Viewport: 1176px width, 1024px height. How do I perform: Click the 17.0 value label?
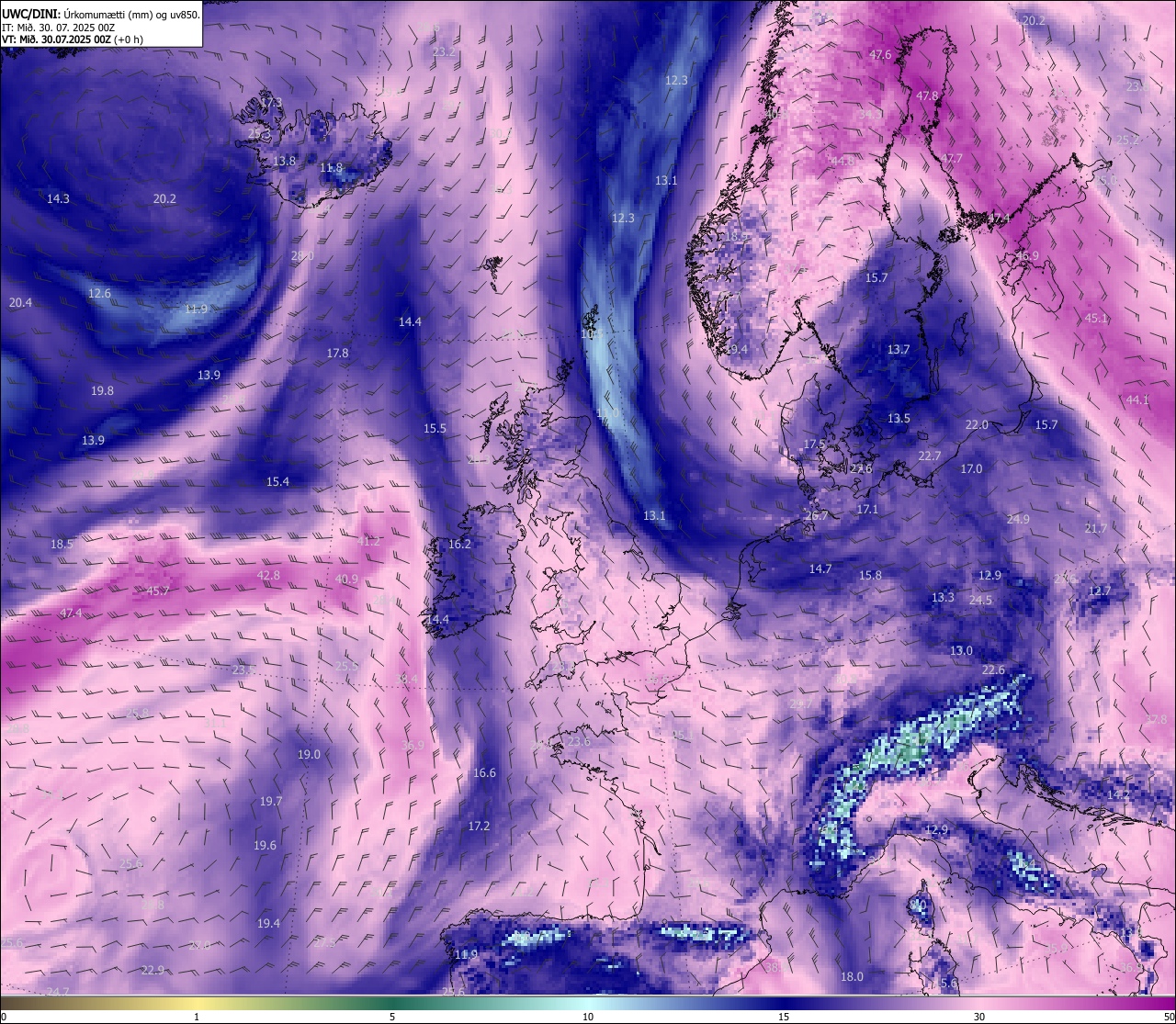[971, 469]
